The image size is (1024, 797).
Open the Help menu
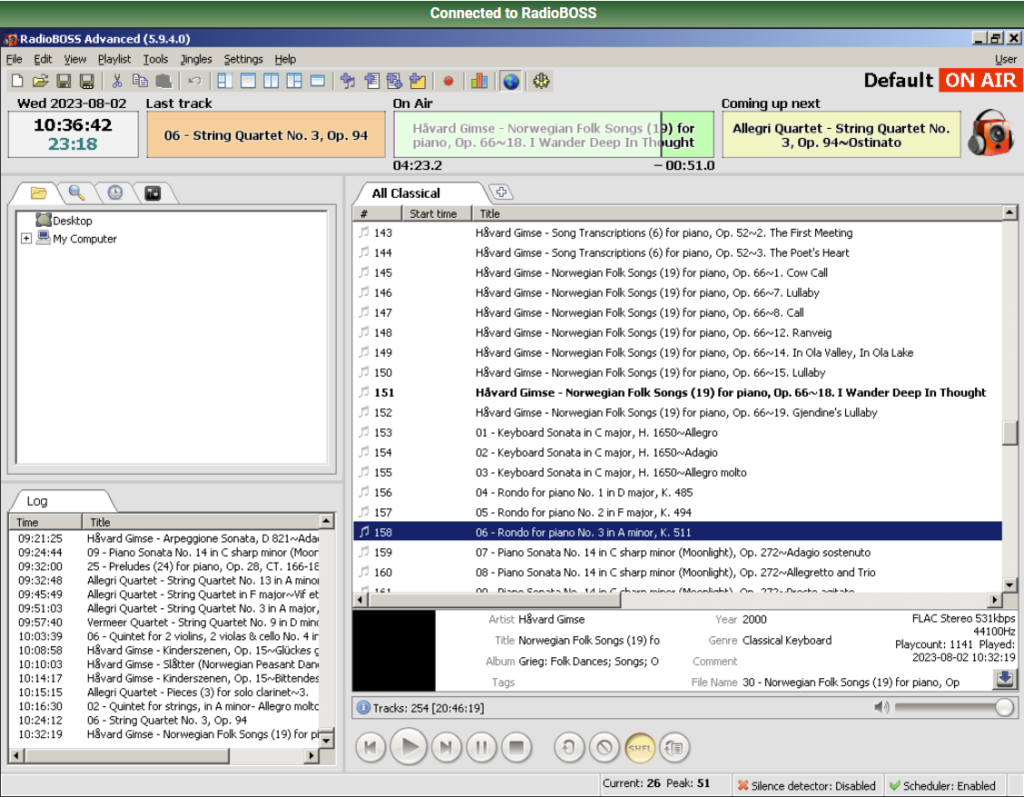pos(285,59)
